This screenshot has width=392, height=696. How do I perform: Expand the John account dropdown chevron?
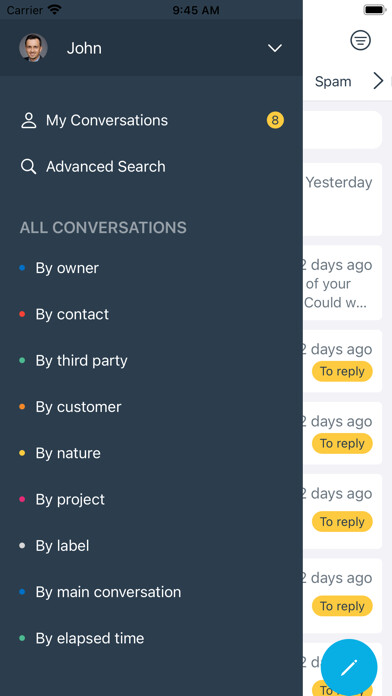275,48
